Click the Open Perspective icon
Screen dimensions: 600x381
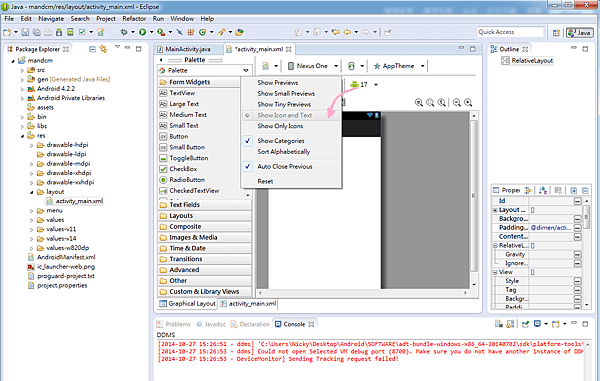[556, 33]
